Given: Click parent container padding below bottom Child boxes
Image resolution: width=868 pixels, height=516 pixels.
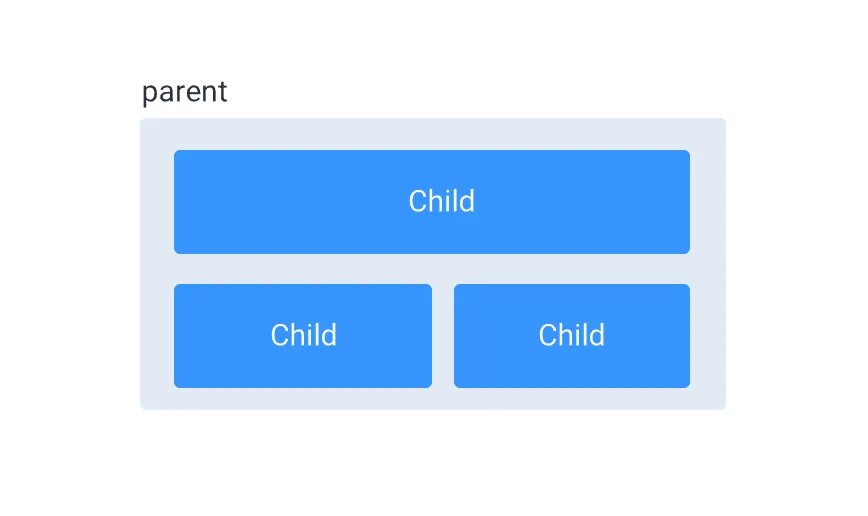Looking at the screenshot, I should (432, 399).
